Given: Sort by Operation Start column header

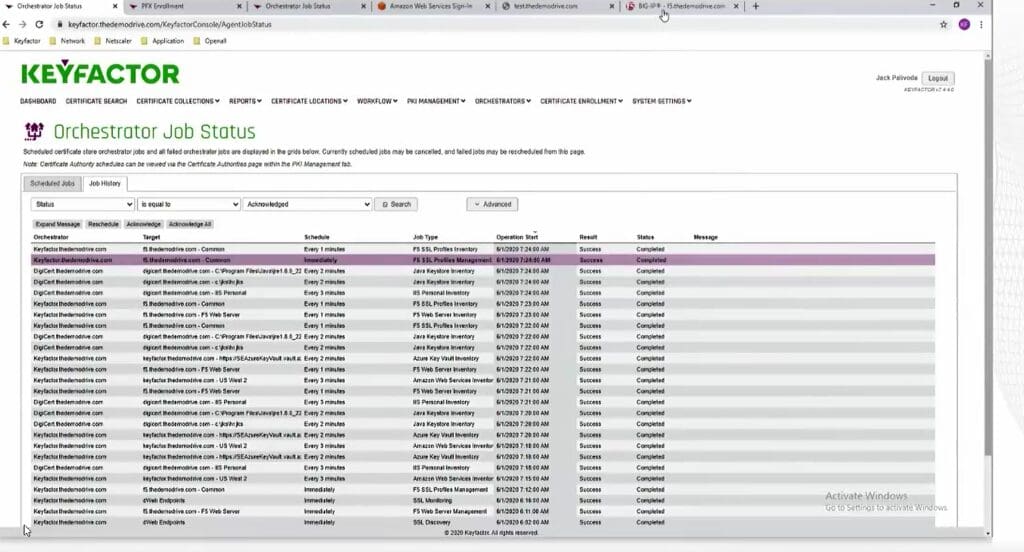Looking at the screenshot, I should click(x=517, y=237).
